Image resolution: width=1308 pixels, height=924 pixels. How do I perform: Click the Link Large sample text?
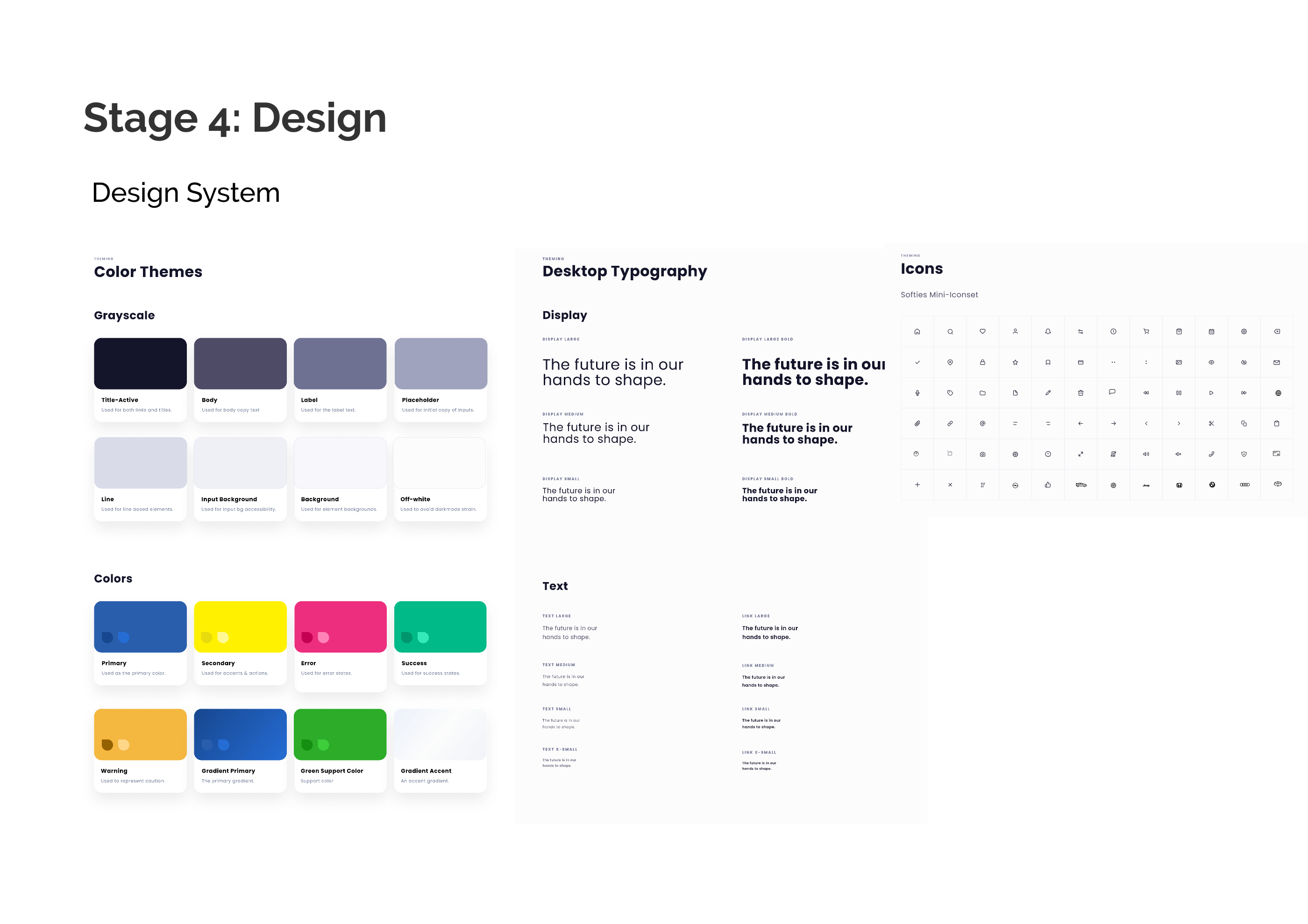pyautogui.click(x=770, y=633)
